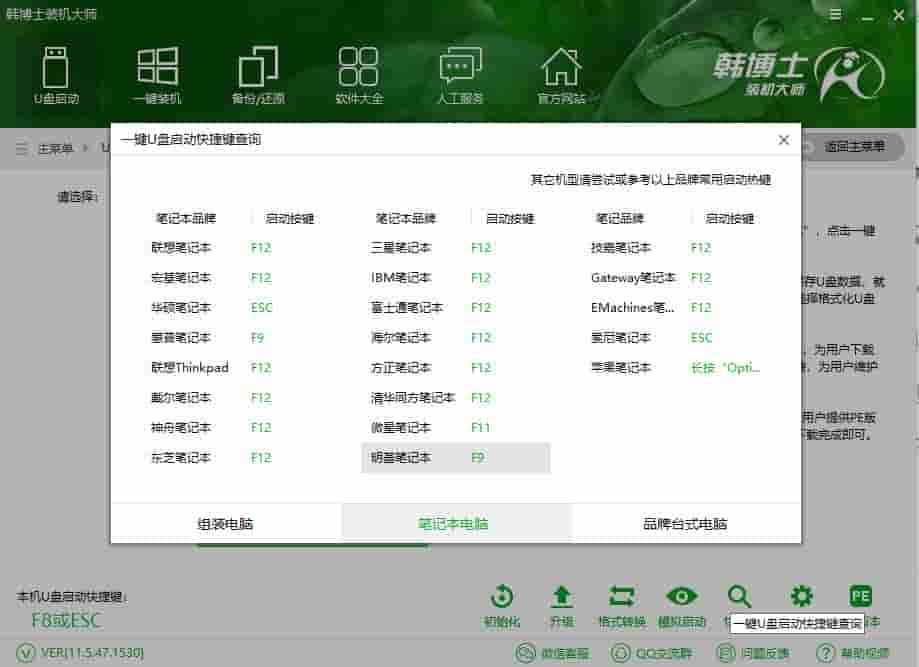The height and width of the screenshot is (667, 919).
Task: Click the magnifier shortcut-query icon
Action: [739, 597]
